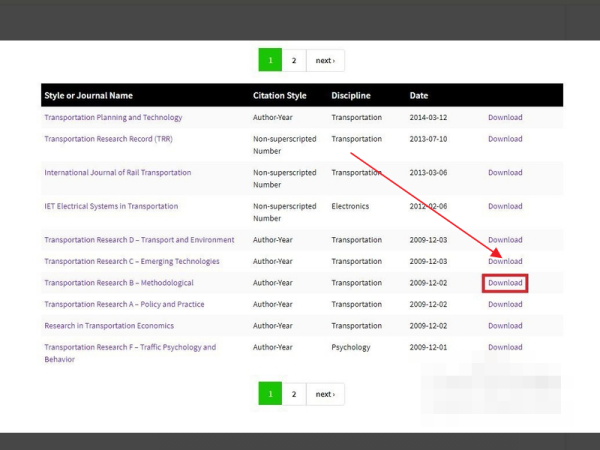Open IET Electrical Systems in Transportation
The height and width of the screenshot is (450, 600).
(x=111, y=206)
